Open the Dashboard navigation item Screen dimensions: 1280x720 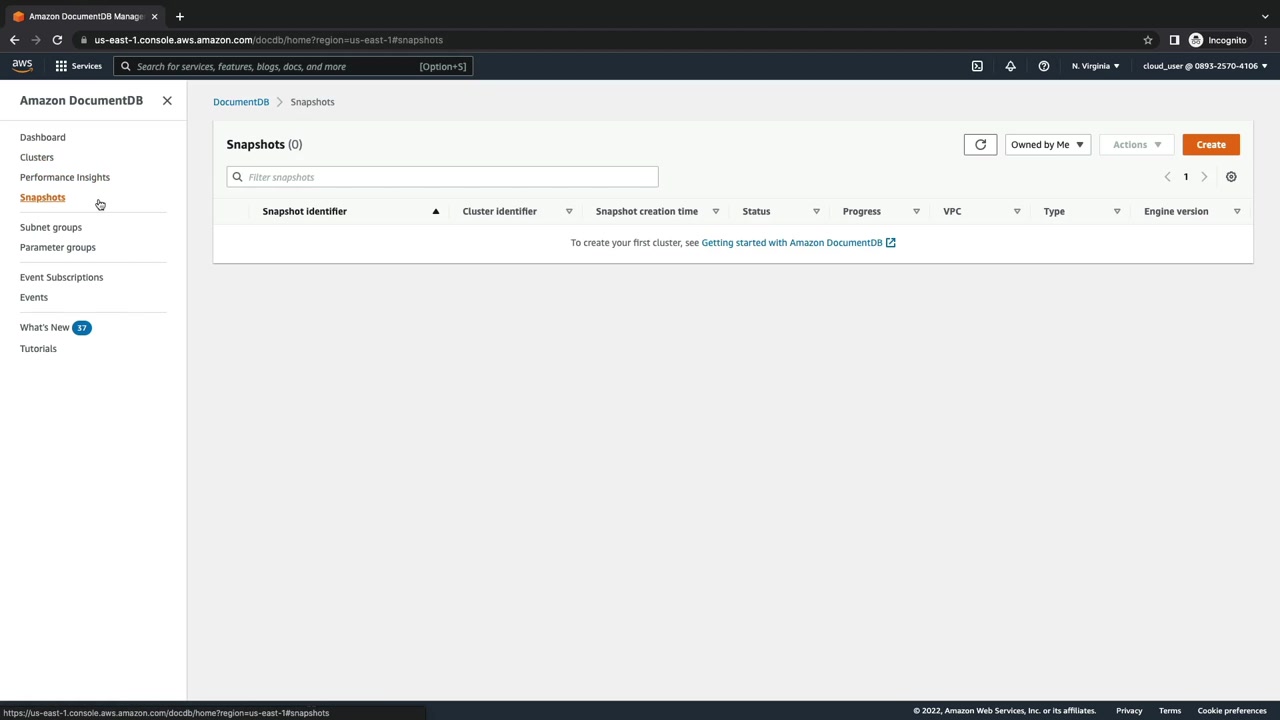coord(43,137)
